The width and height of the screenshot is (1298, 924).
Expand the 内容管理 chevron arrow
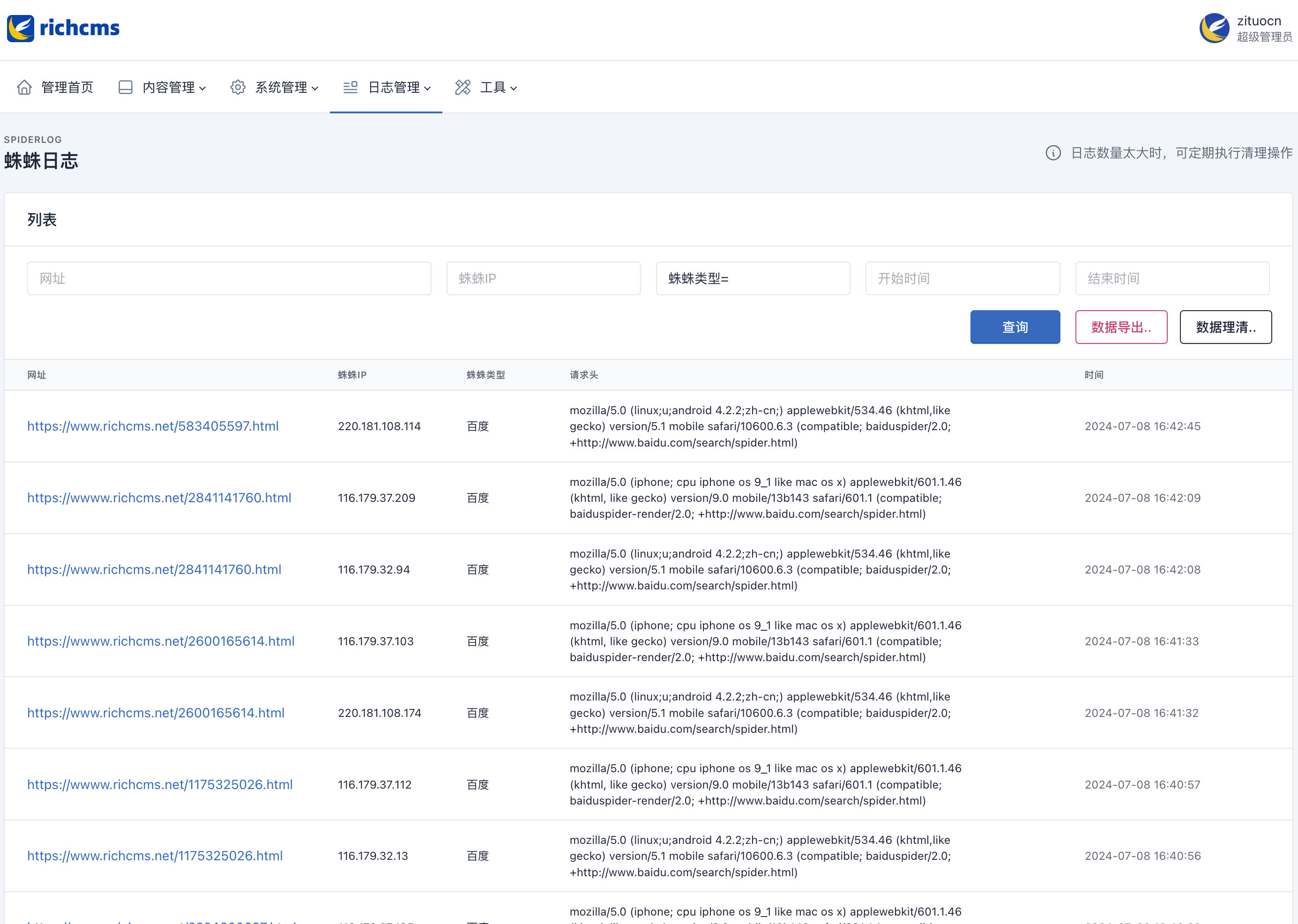pyautogui.click(x=202, y=88)
